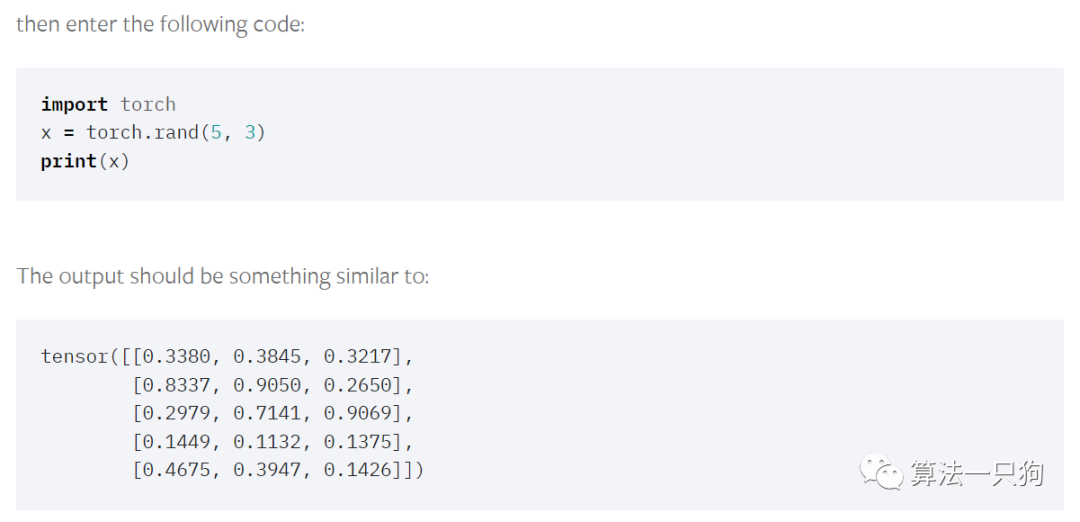Click the value 0.2979 in the tensor
Viewport: 1080px width, 522px height.
177,413
